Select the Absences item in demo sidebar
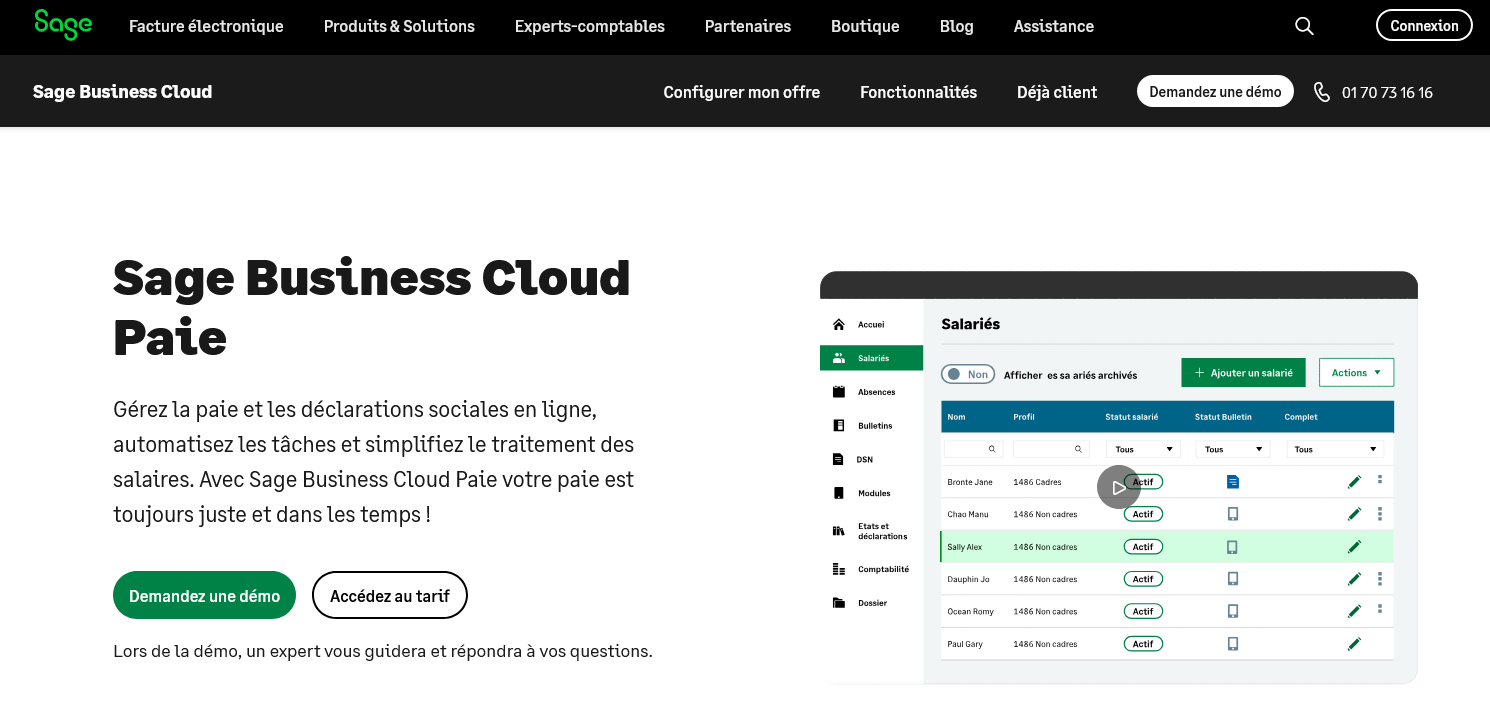 tap(871, 392)
